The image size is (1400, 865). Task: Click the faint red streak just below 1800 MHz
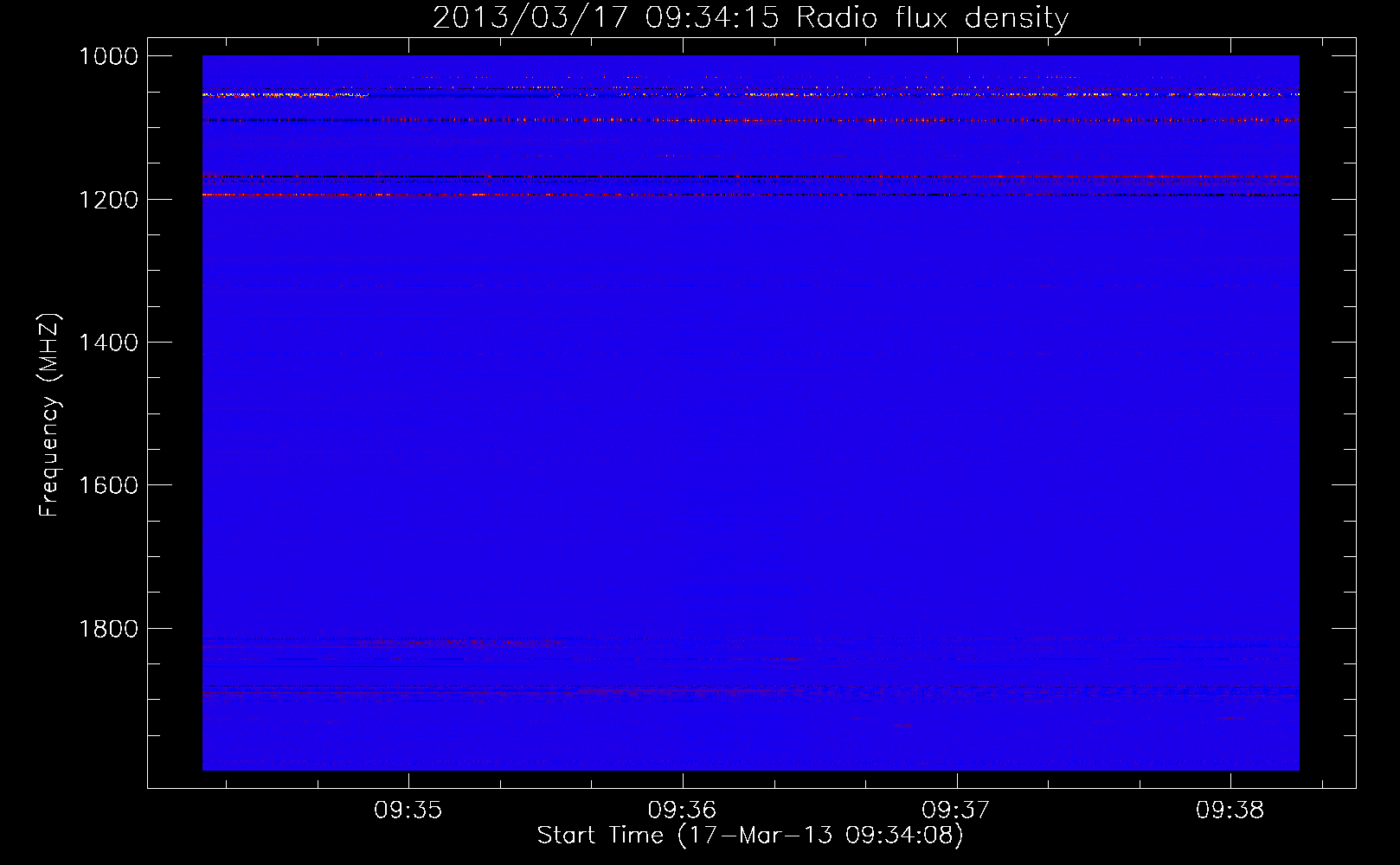450,643
